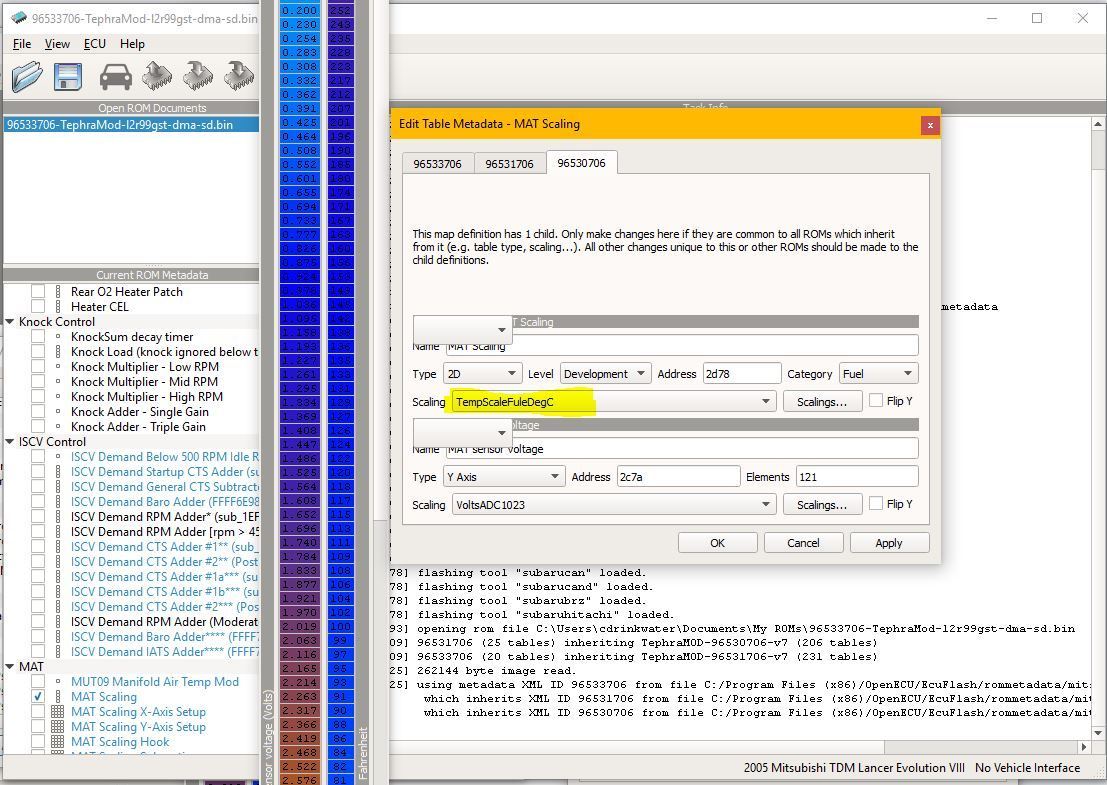The width and height of the screenshot is (1107, 785).
Task: Click the Apply button
Action: point(888,543)
